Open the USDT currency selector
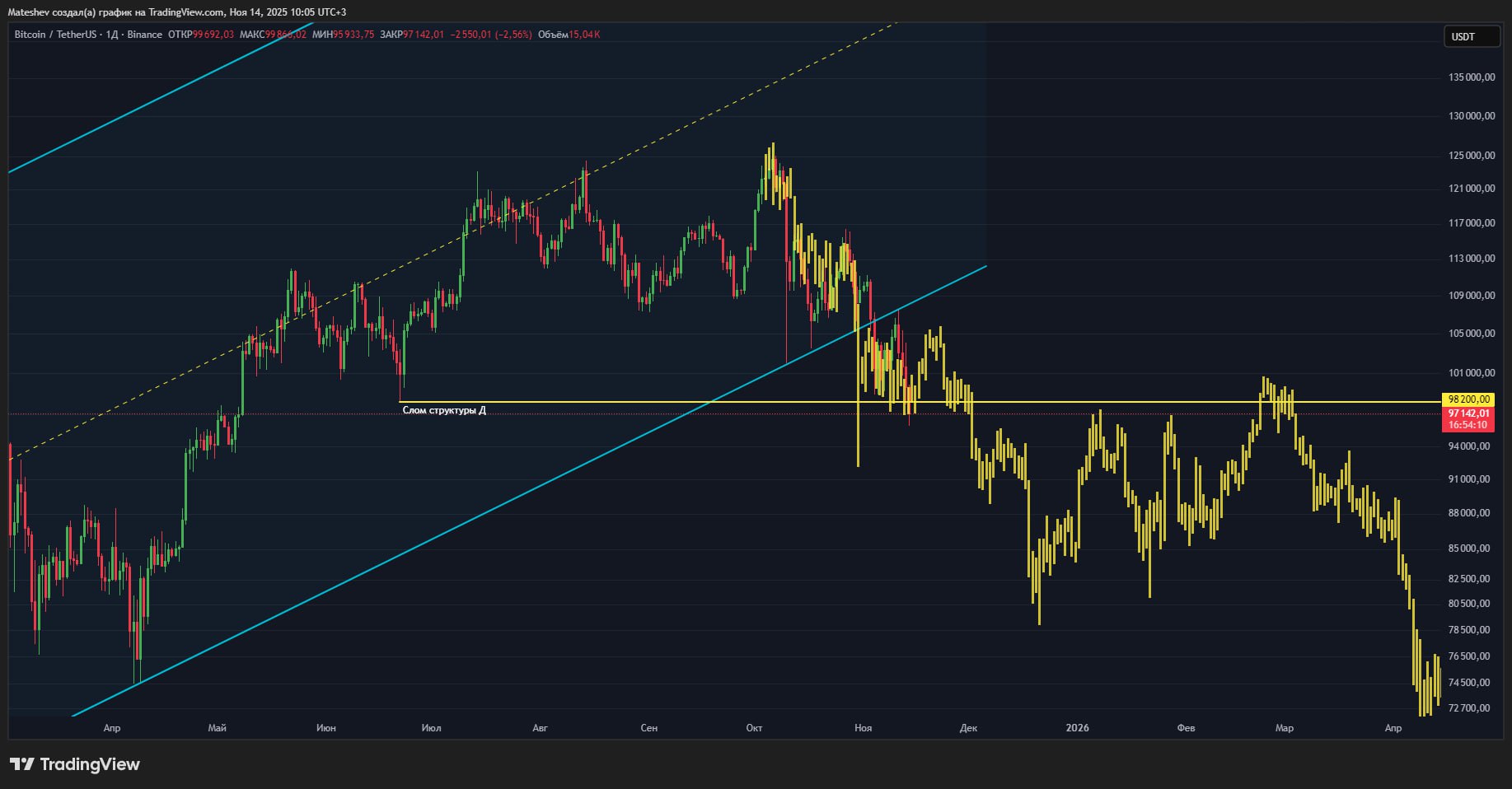 (1472, 37)
